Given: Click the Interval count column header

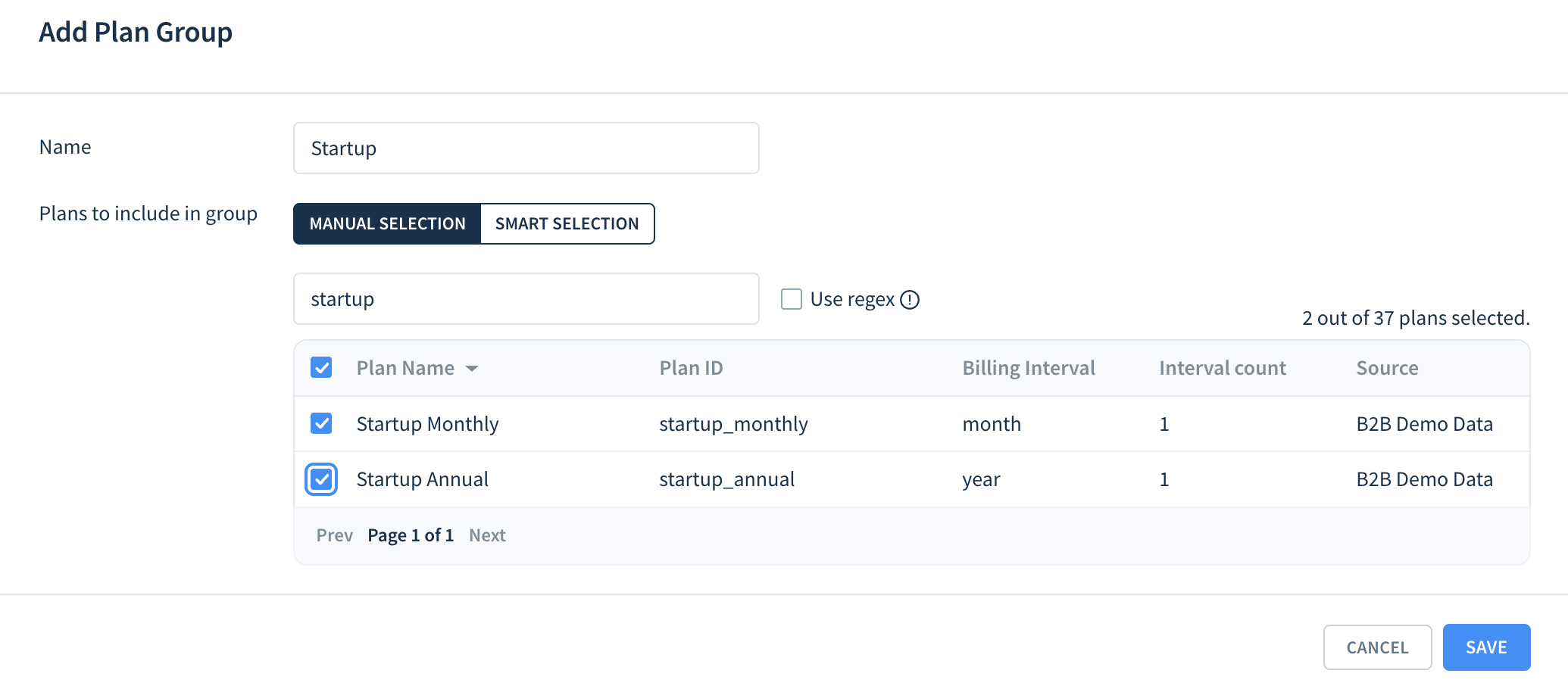Looking at the screenshot, I should pyautogui.click(x=1223, y=368).
